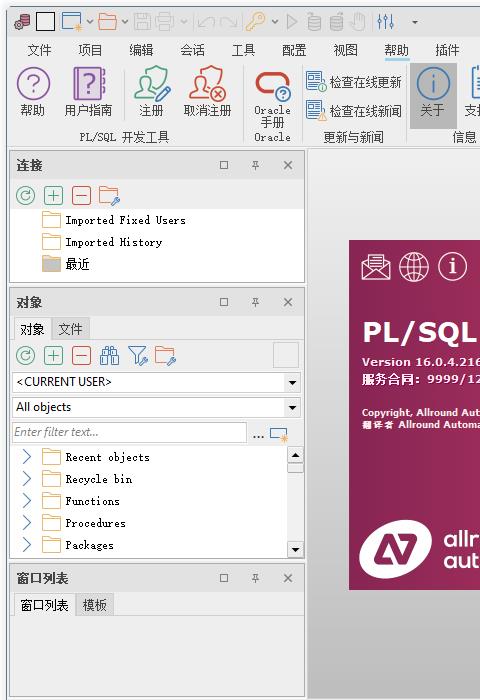
Task: Click the connections folder configure icon
Action: pyautogui.click(x=109, y=196)
